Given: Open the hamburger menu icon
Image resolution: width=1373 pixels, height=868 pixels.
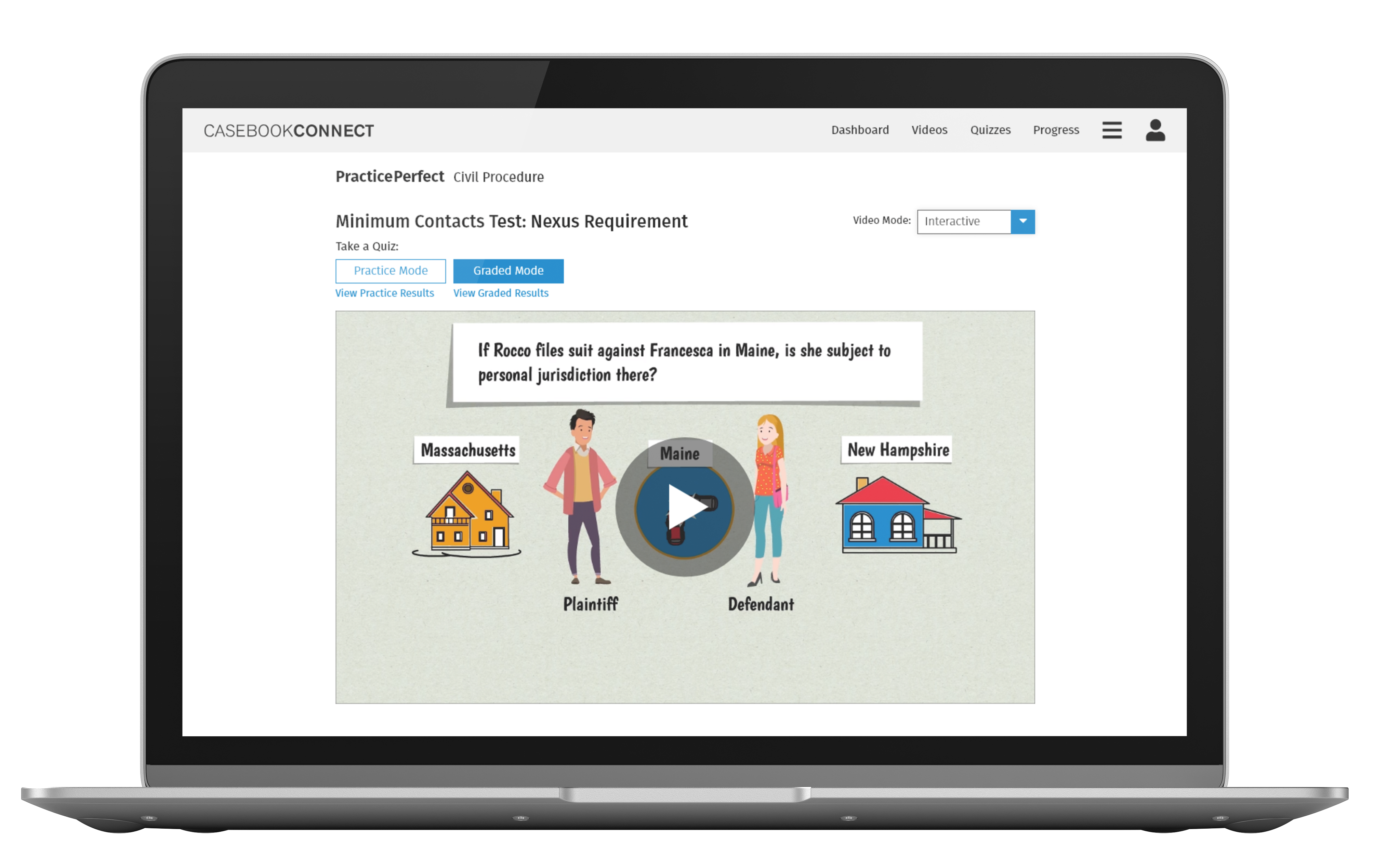Looking at the screenshot, I should [1111, 130].
